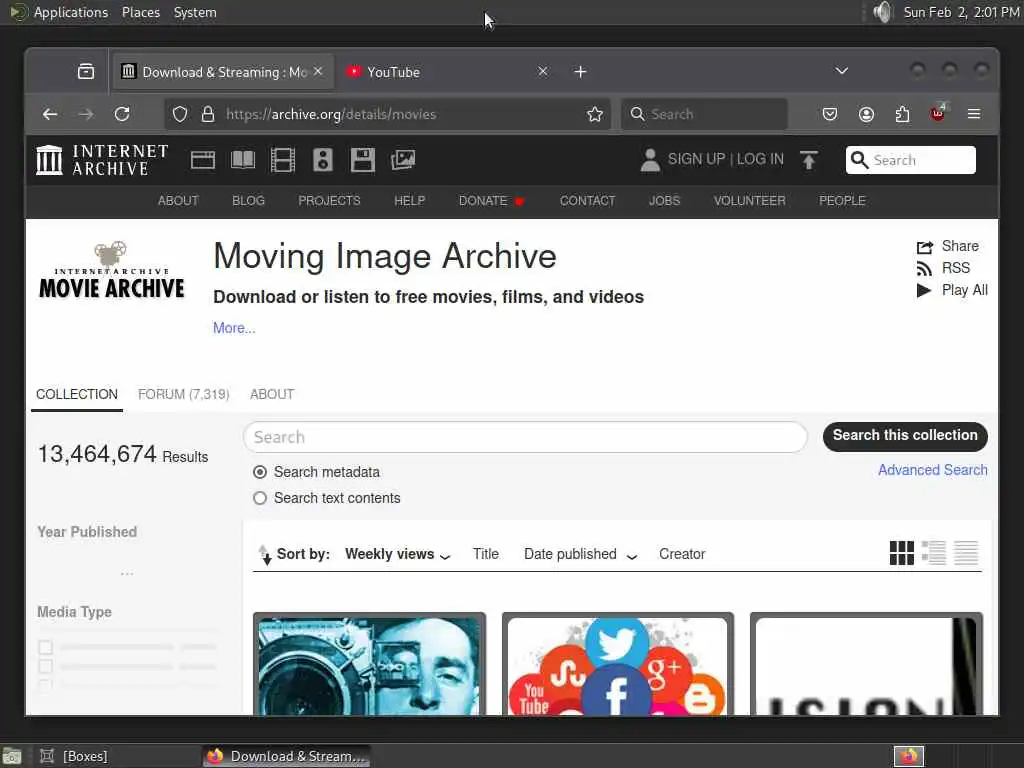Click the Search this collection button

click(x=905, y=436)
